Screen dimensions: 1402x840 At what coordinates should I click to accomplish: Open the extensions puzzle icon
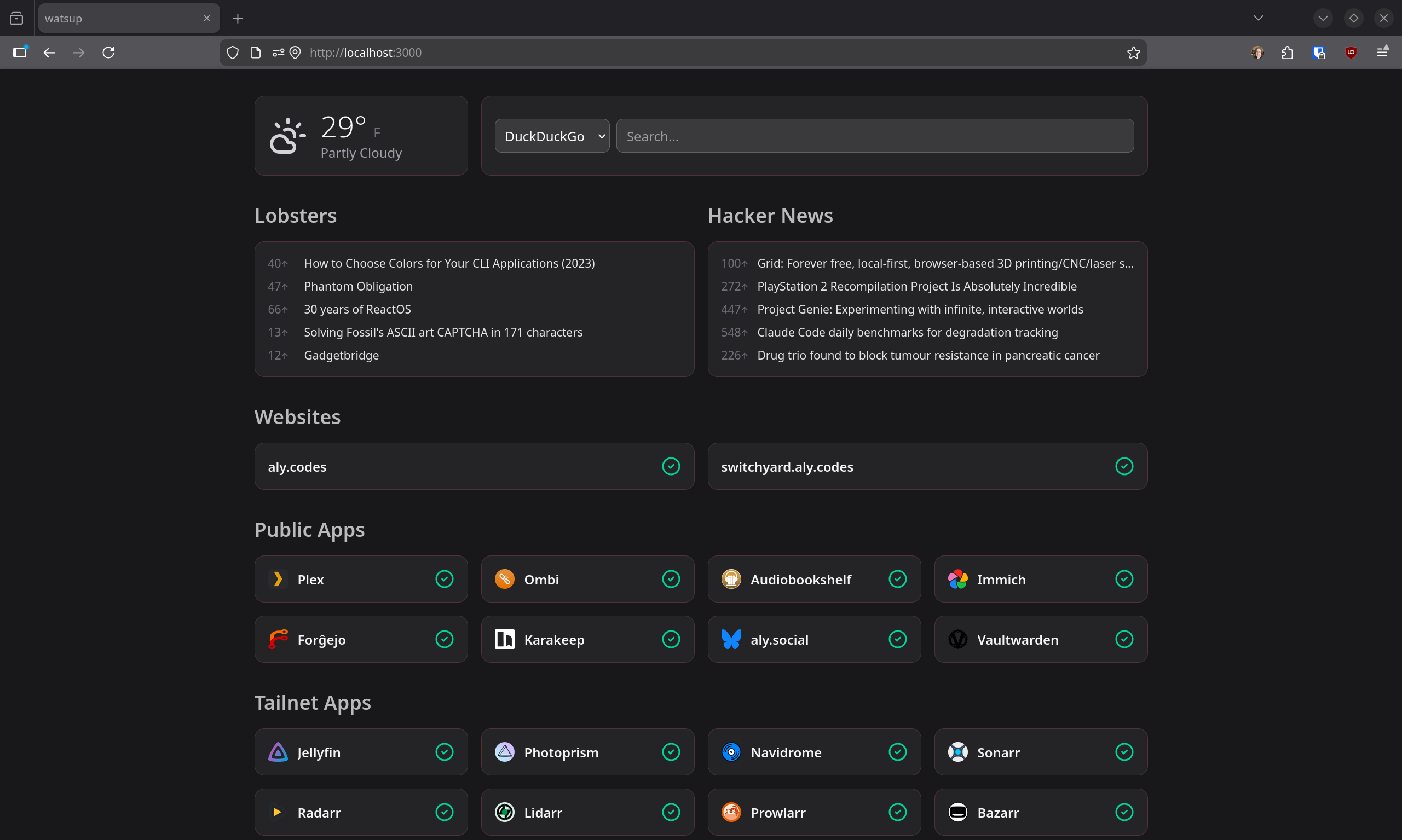pyautogui.click(x=1287, y=53)
